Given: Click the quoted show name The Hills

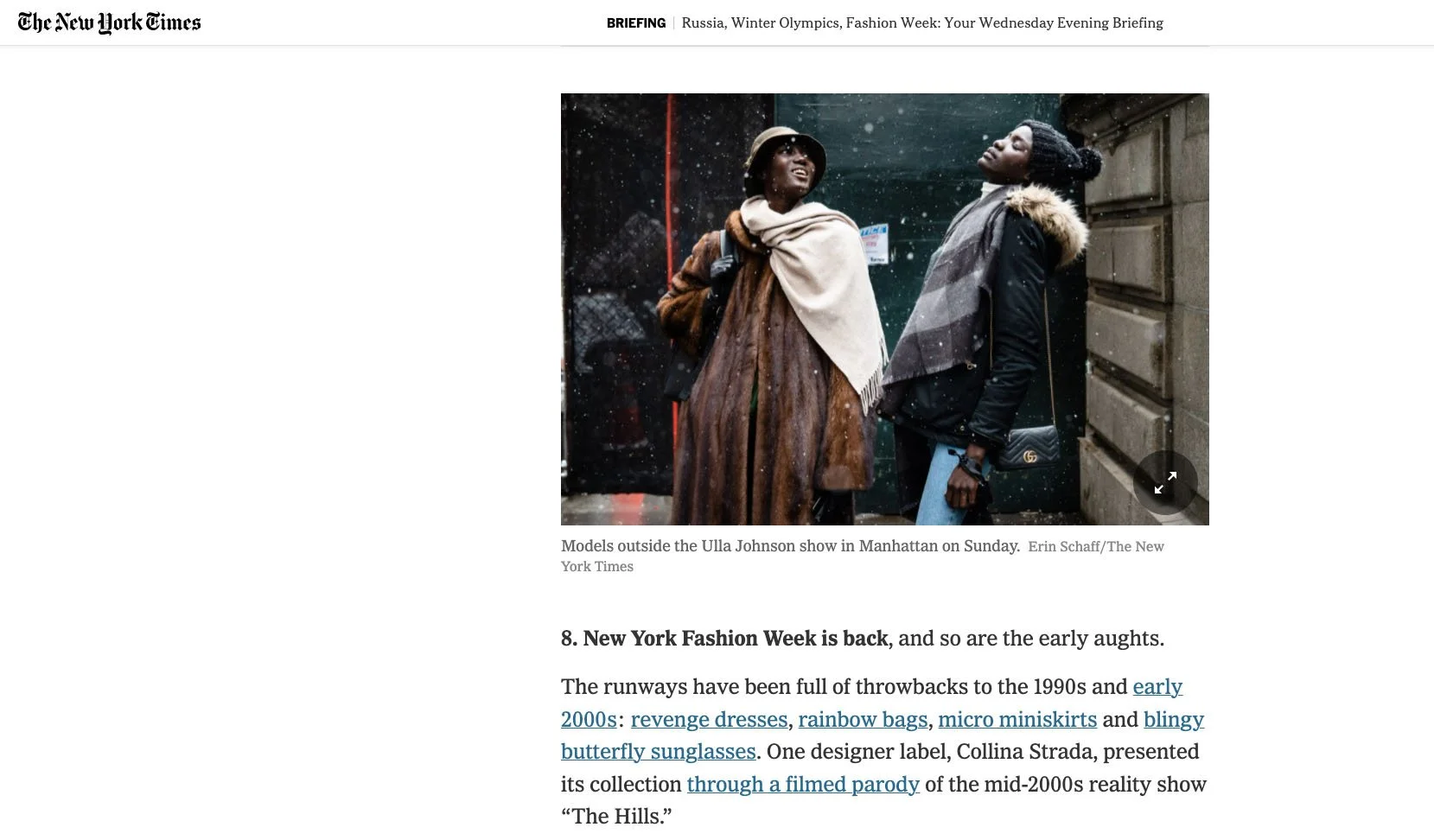Looking at the screenshot, I should (616, 816).
